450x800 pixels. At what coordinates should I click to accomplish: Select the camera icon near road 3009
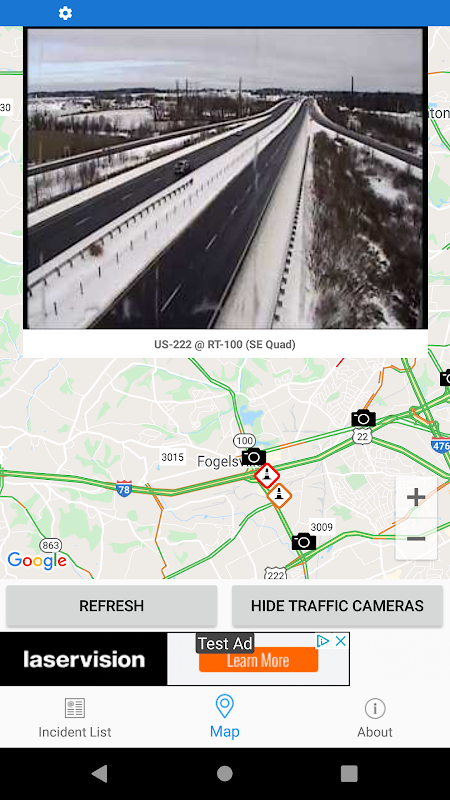(304, 541)
